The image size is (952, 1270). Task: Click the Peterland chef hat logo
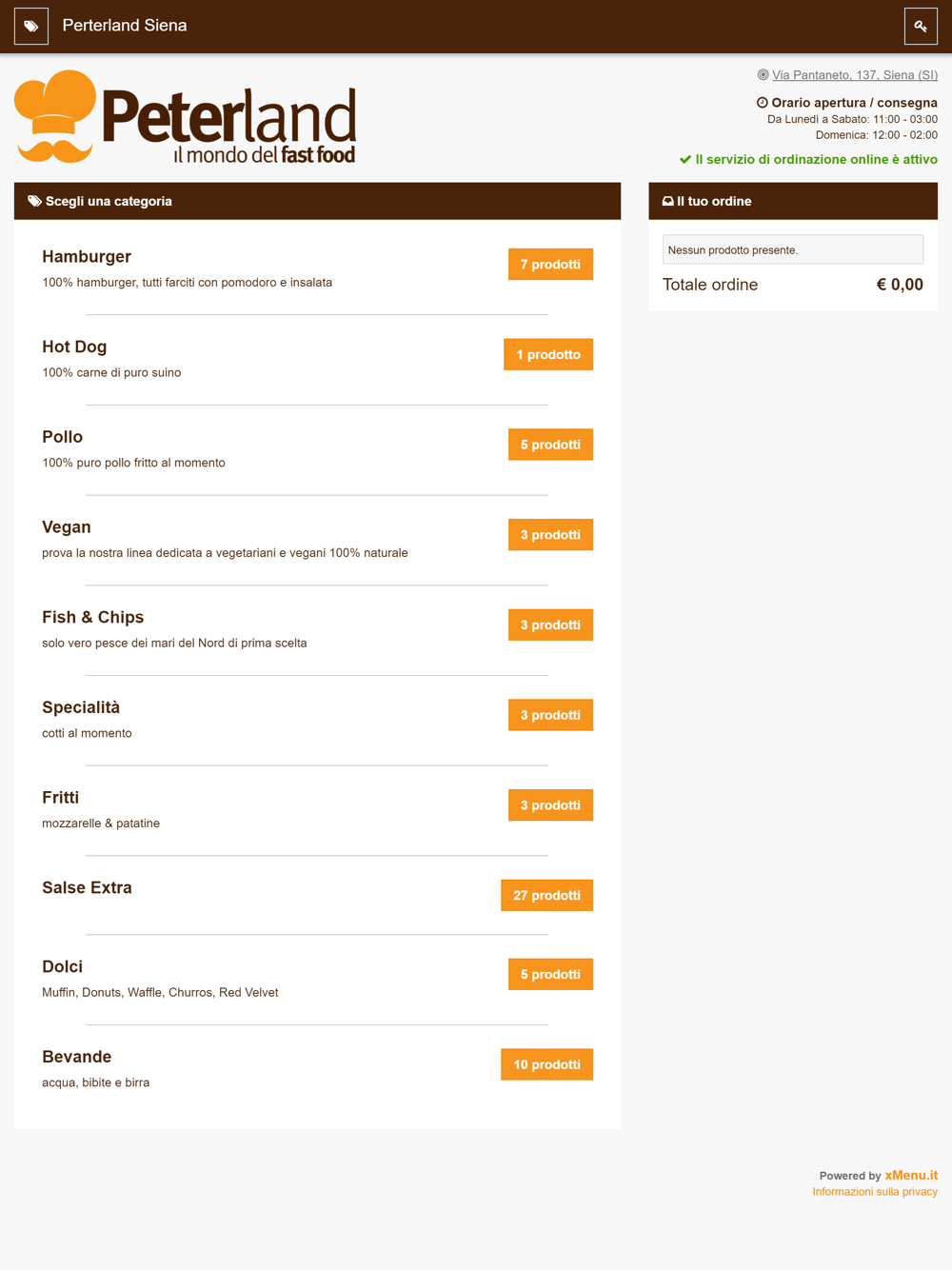pos(186,117)
